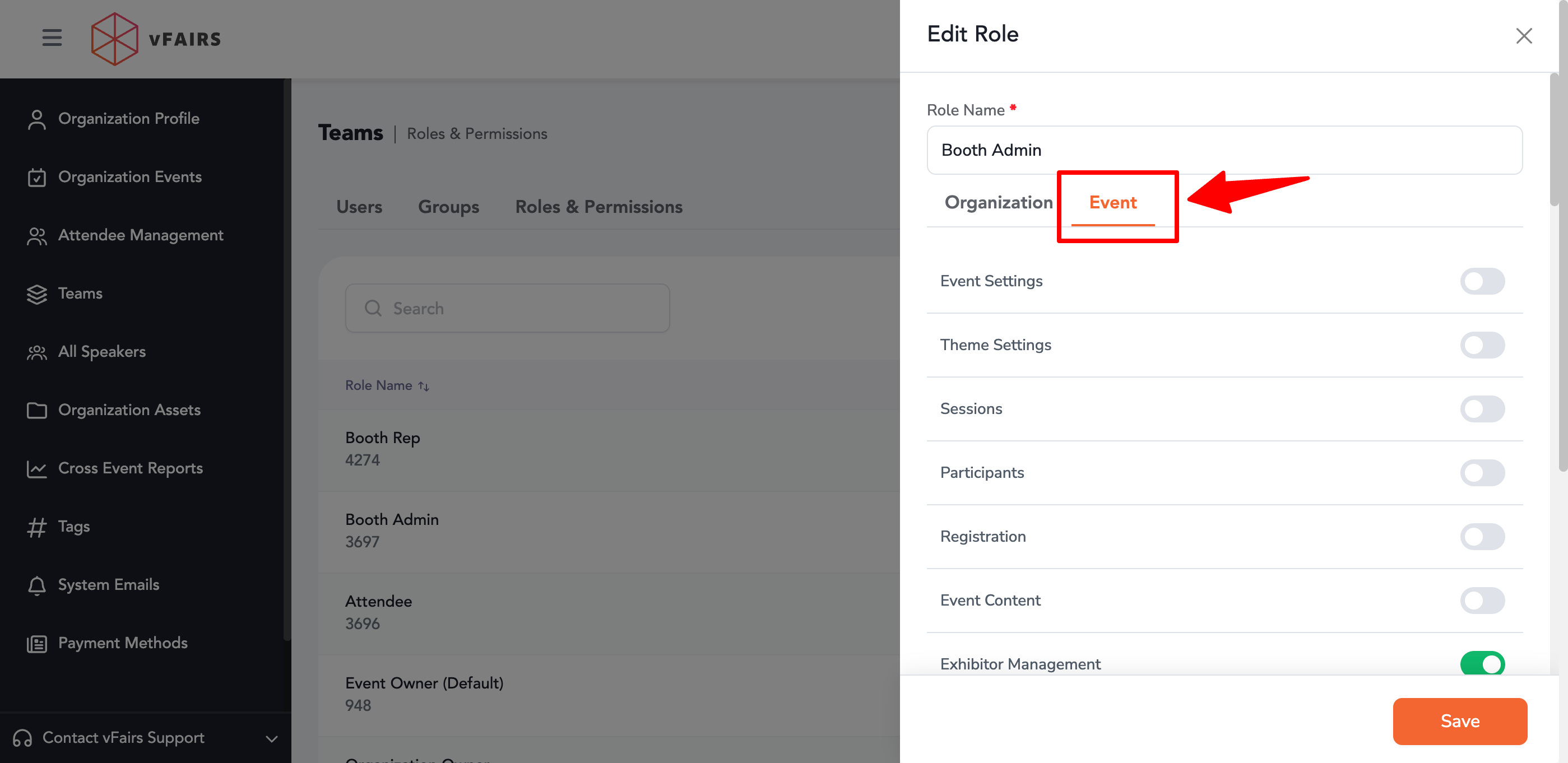
Task: Close the Edit Role panel
Action: pos(1523,36)
